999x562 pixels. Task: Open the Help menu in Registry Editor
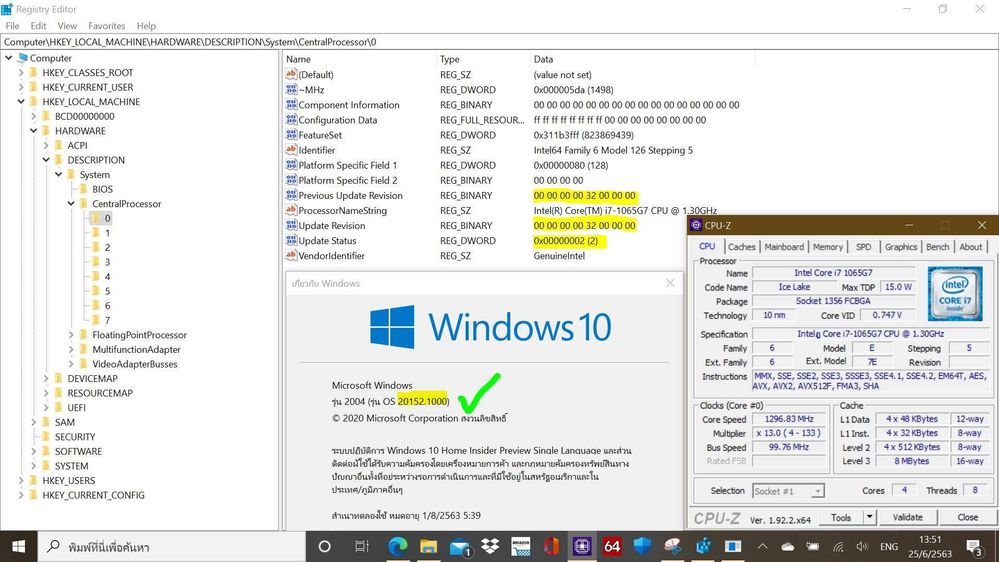point(146,25)
